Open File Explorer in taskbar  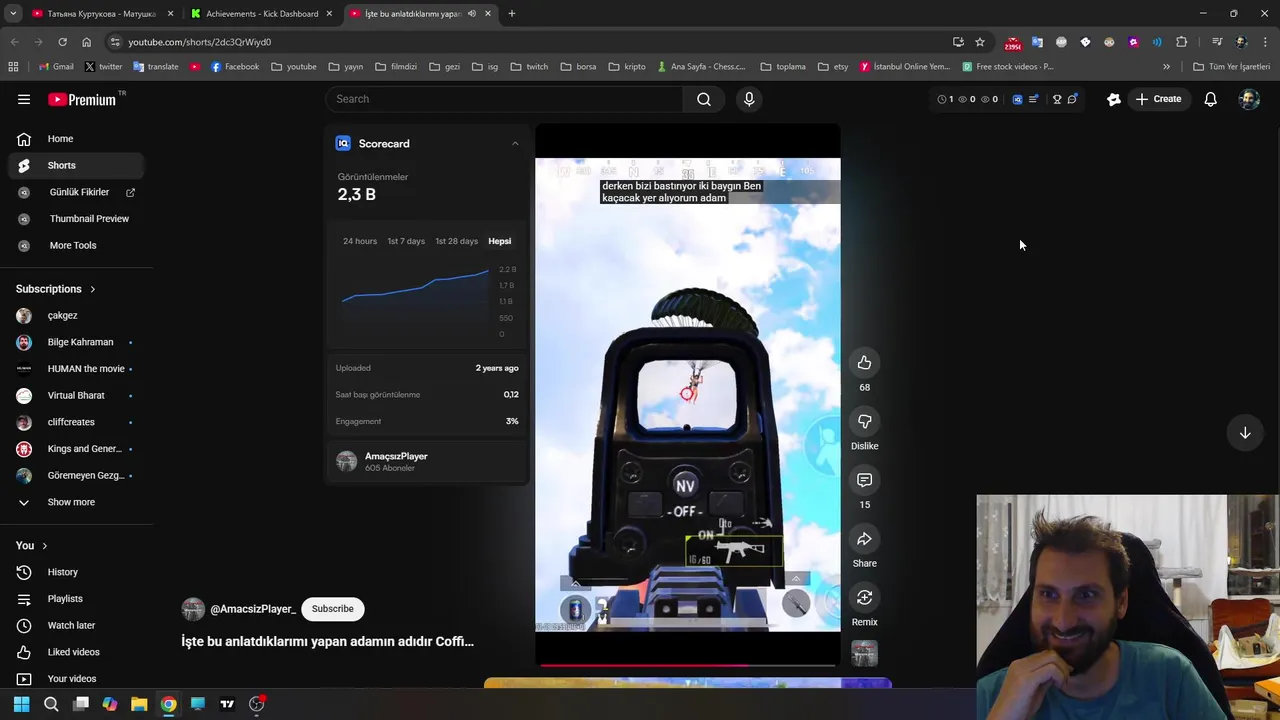click(x=139, y=704)
